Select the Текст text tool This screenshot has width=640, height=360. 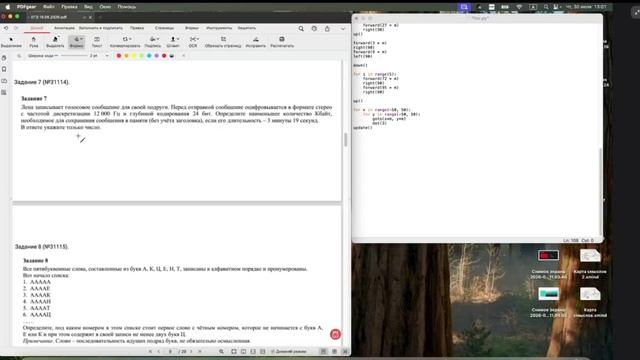click(97, 42)
